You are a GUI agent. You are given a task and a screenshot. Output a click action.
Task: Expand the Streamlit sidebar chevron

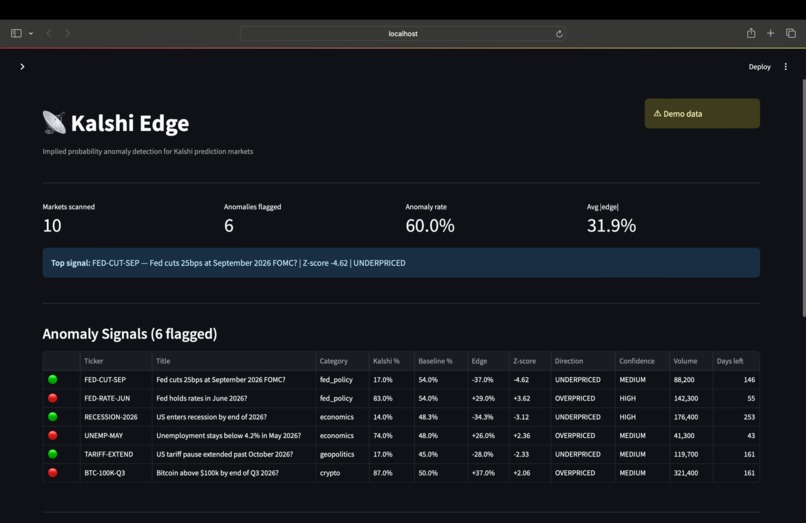[x=22, y=66]
